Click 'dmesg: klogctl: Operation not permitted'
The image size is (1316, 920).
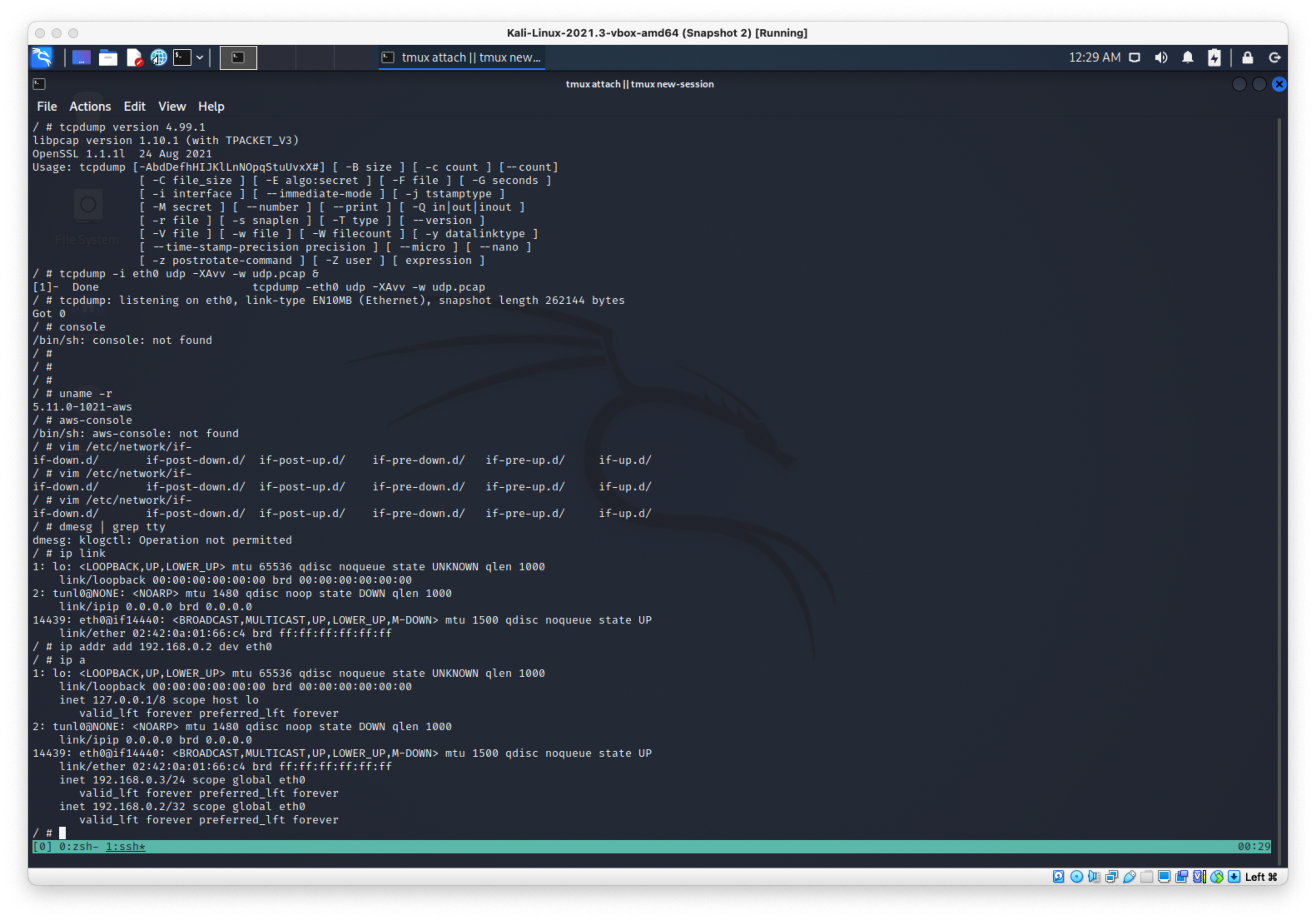(x=162, y=540)
